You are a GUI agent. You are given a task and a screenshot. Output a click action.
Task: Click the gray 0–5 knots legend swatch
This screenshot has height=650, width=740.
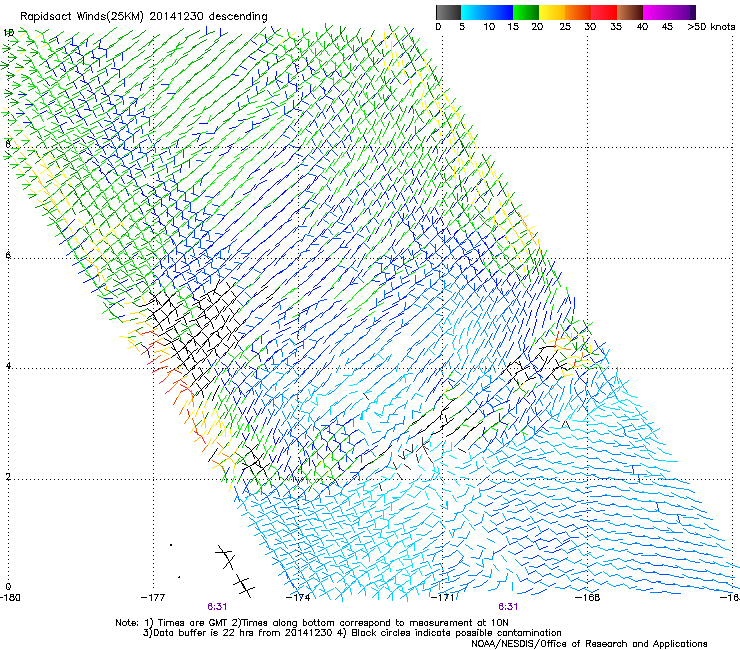448,12
